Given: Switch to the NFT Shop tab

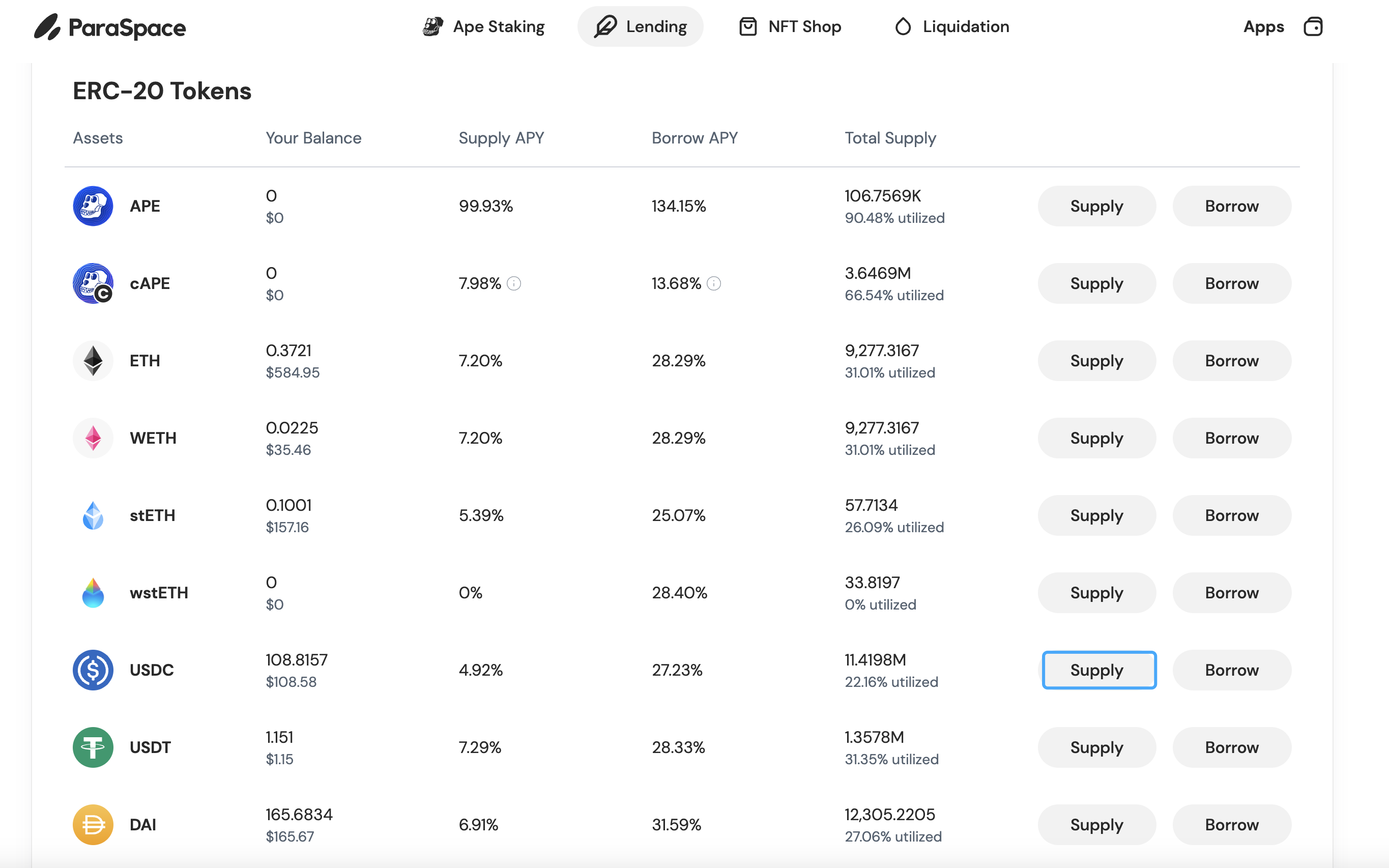Looking at the screenshot, I should pyautogui.click(x=790, y=26).
